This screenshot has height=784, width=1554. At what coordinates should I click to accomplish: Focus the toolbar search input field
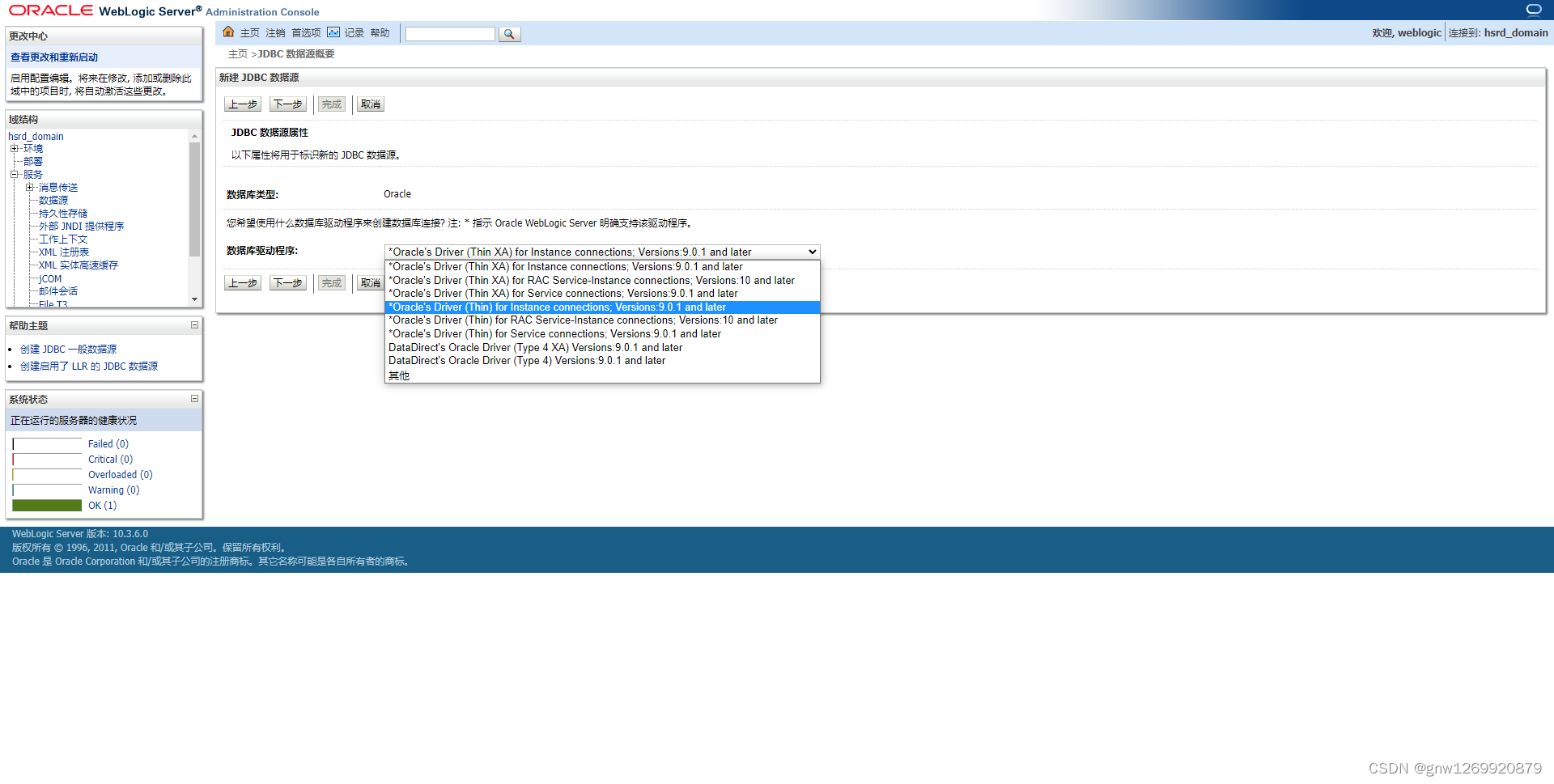coord(450,34)
